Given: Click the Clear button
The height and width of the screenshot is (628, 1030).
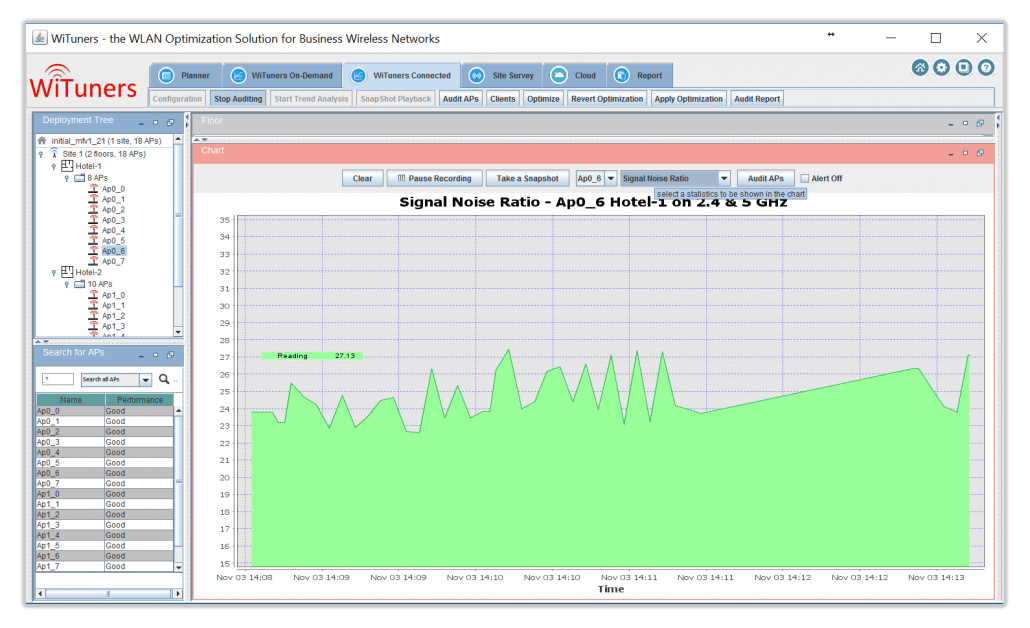Looking at the screenshot, I should pos(363,178).
